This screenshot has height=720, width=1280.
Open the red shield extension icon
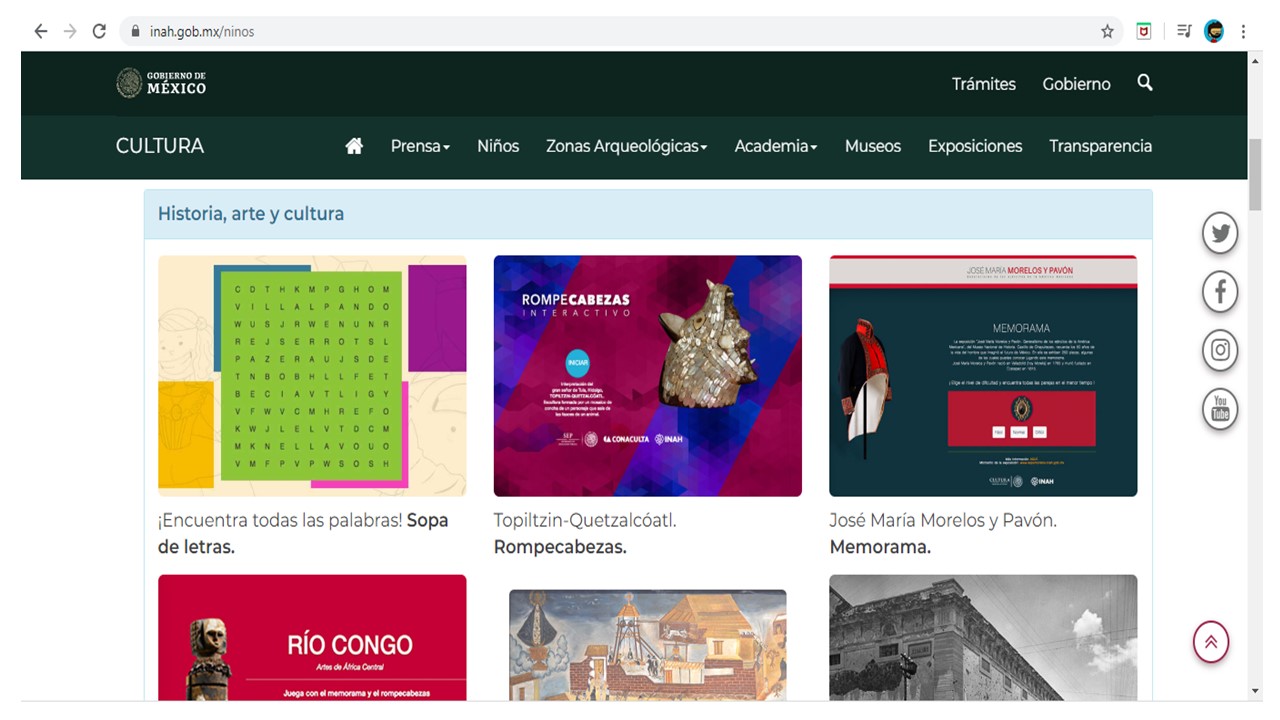pos(1144,31)
